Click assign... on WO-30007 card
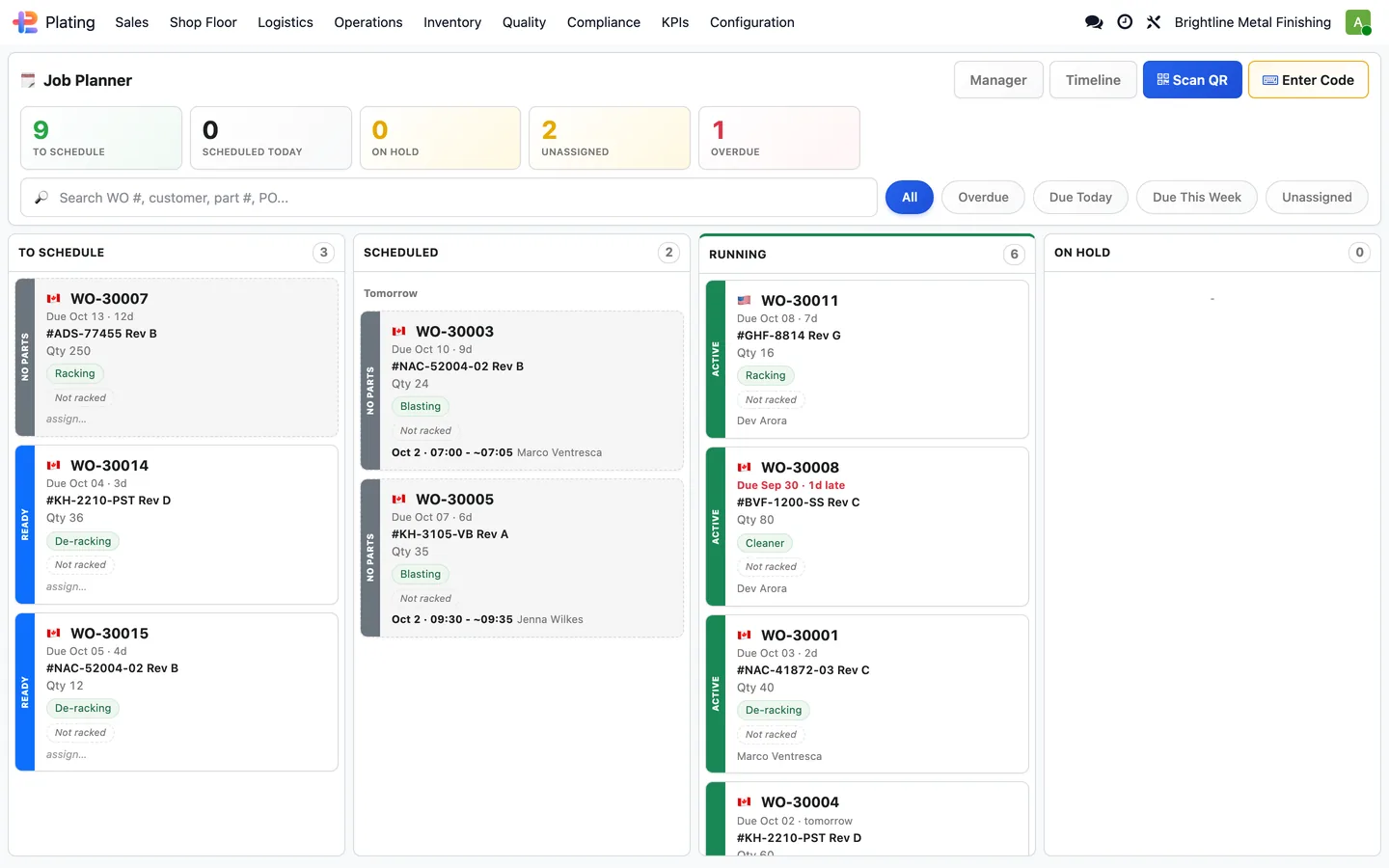1389x868 pixels. tap(67, 419)
